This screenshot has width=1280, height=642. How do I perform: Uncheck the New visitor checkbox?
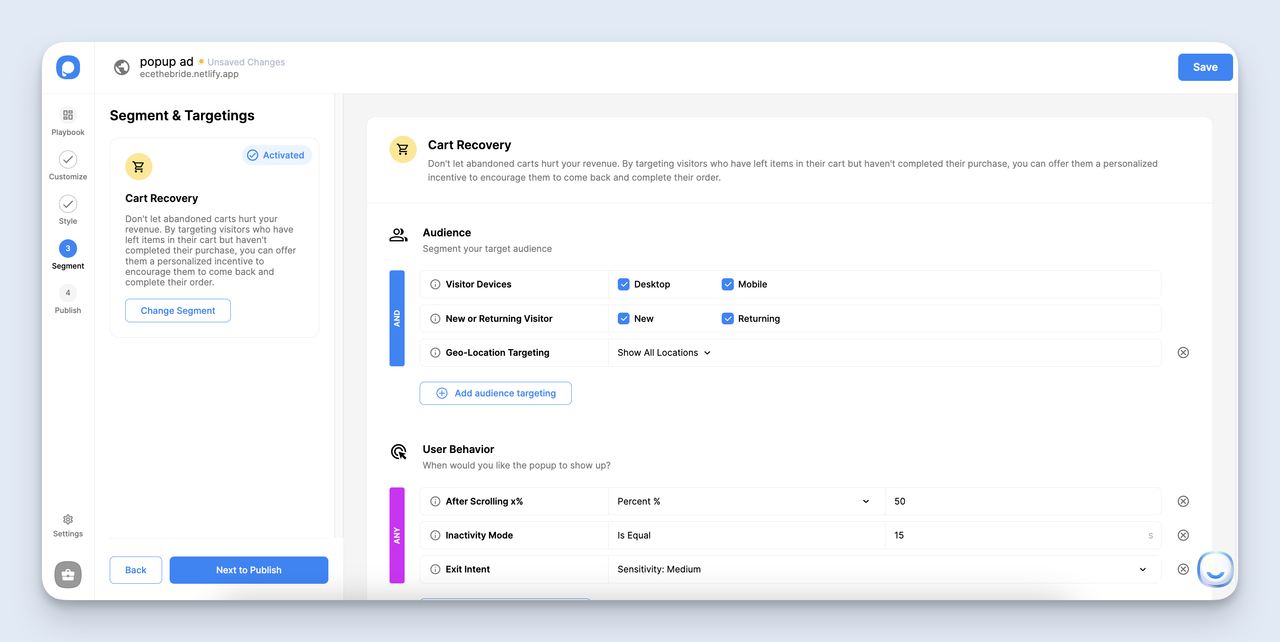[624, 319]
